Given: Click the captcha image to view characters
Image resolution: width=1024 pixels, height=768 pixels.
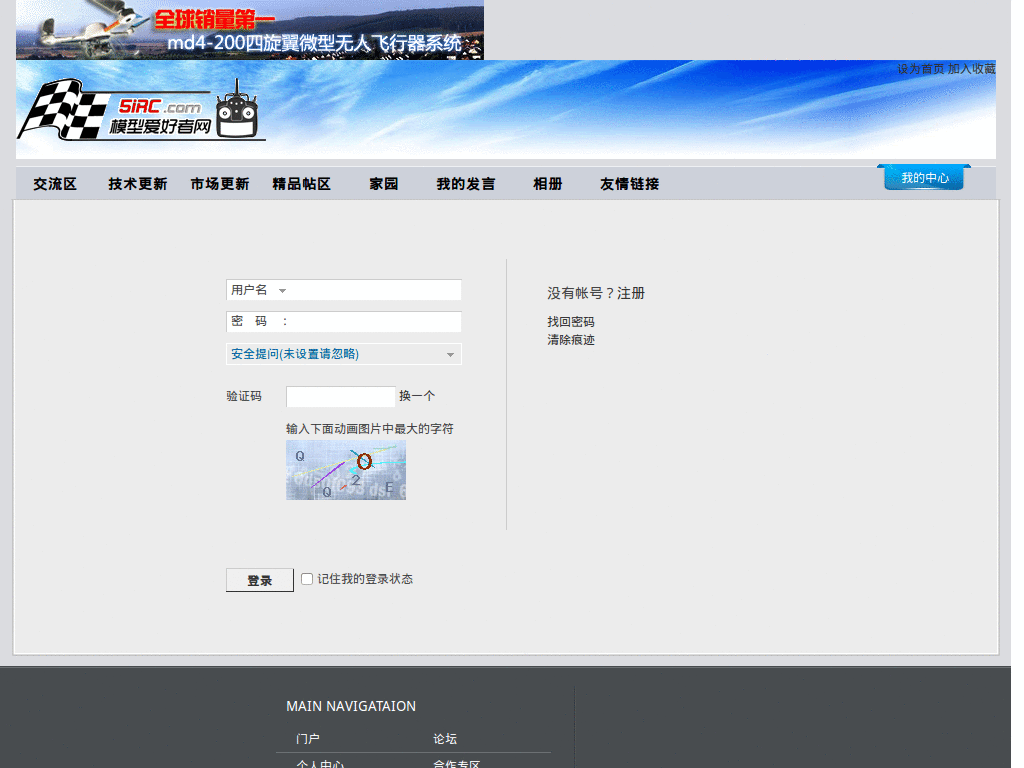Looking at the screenshot, I should (x=346, y=470).
